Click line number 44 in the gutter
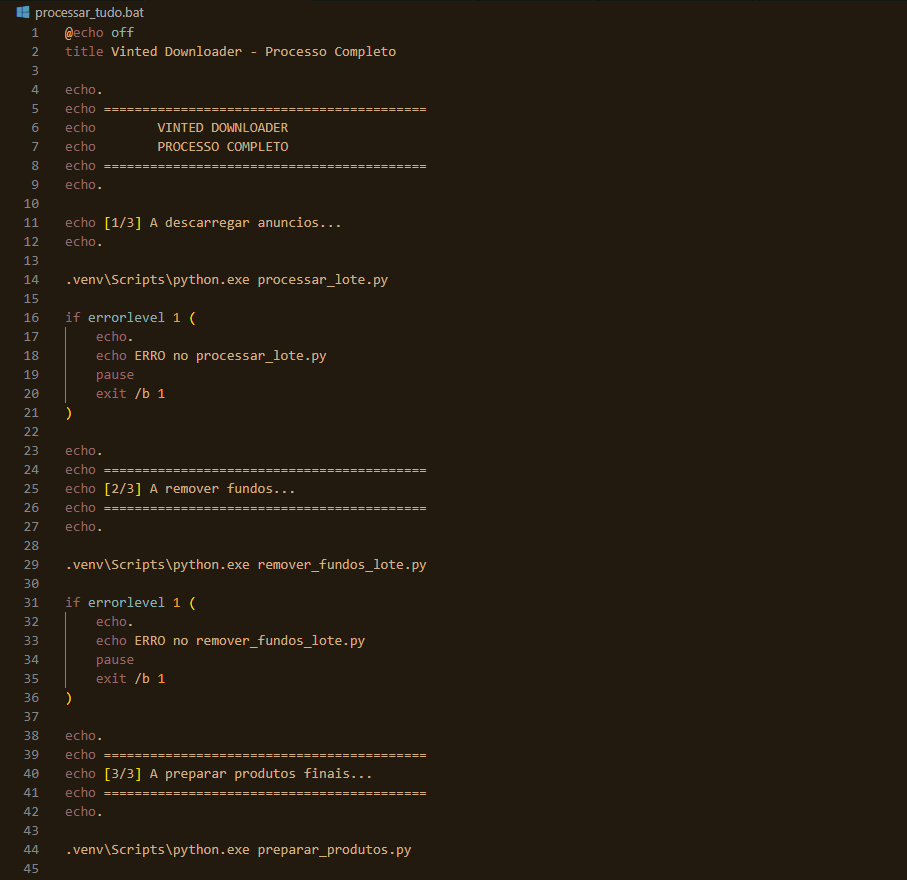This screenshot has height=880, width=907. [31, 850]
